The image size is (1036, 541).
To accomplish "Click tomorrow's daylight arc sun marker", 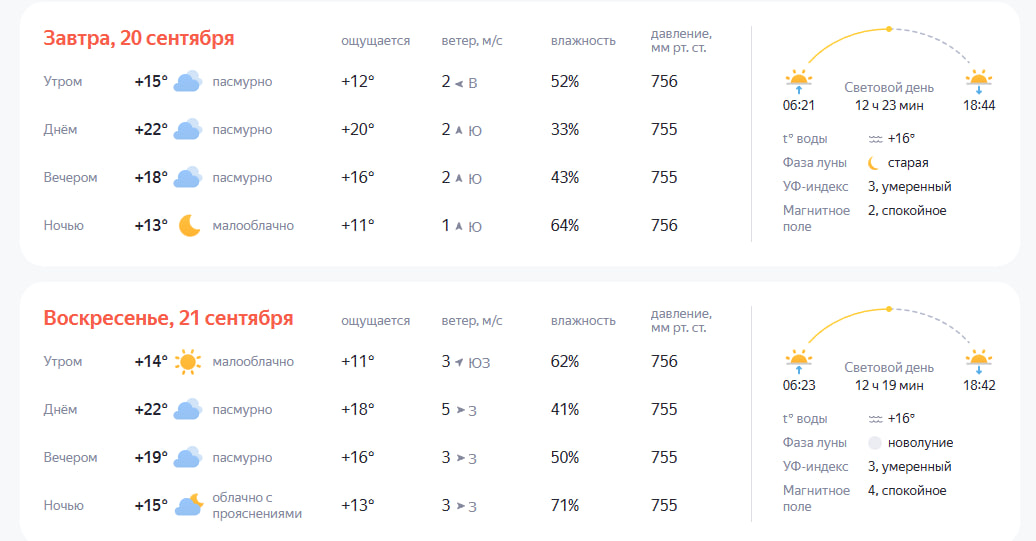I will coord(889,29).
